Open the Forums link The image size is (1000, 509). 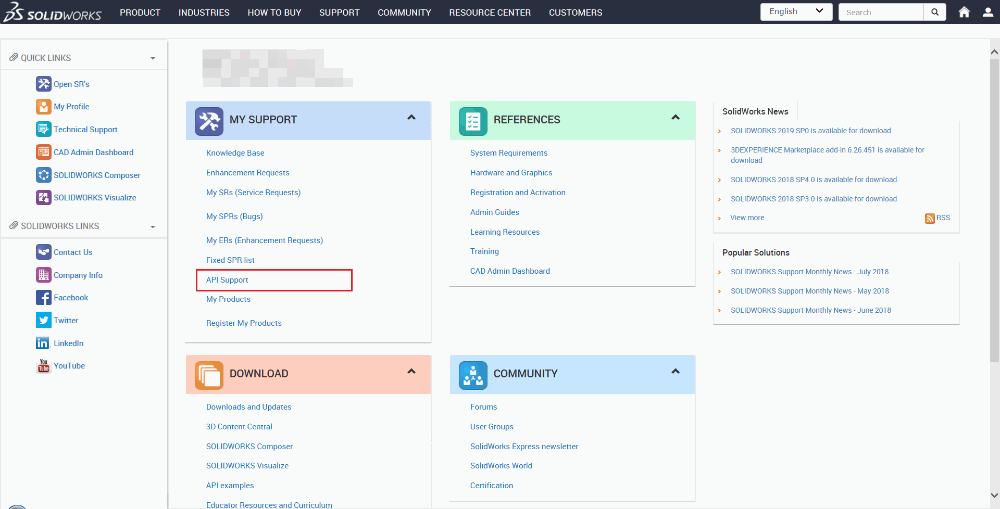click(x=483, y=407)
